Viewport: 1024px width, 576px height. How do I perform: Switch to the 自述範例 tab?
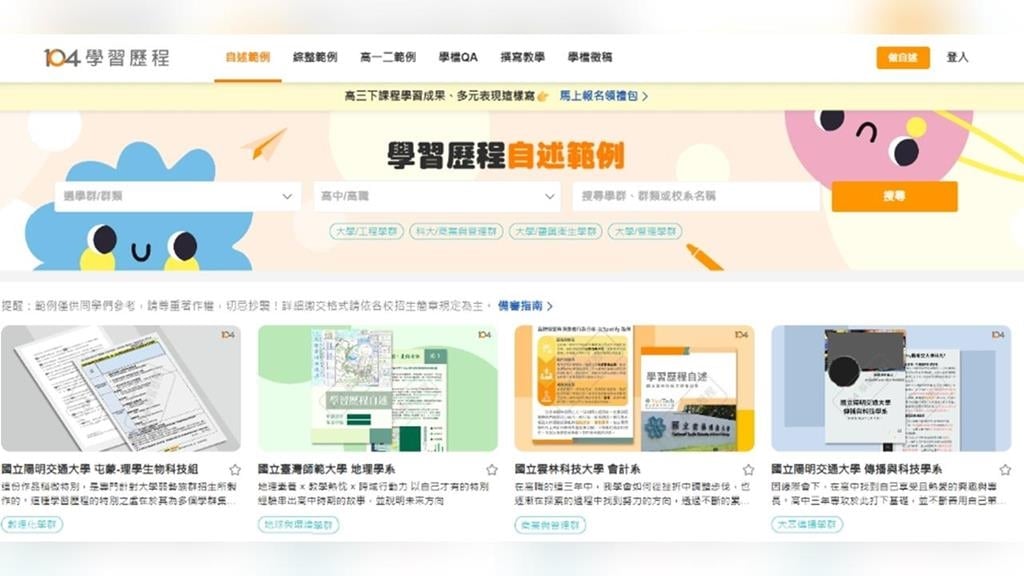coord(247,58)
